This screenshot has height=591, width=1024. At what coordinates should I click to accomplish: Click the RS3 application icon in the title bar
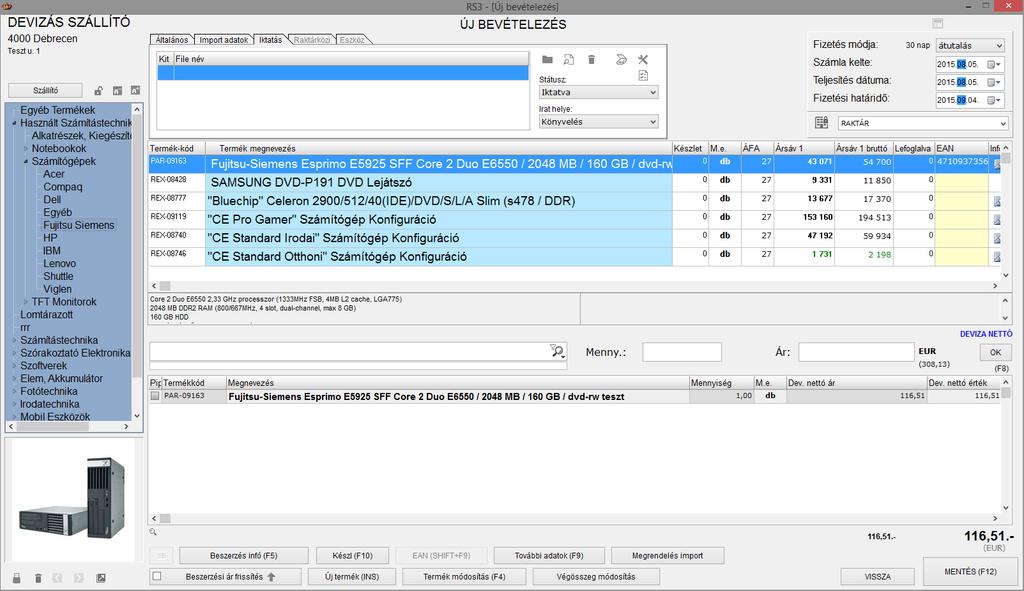[x=7, y=6]
